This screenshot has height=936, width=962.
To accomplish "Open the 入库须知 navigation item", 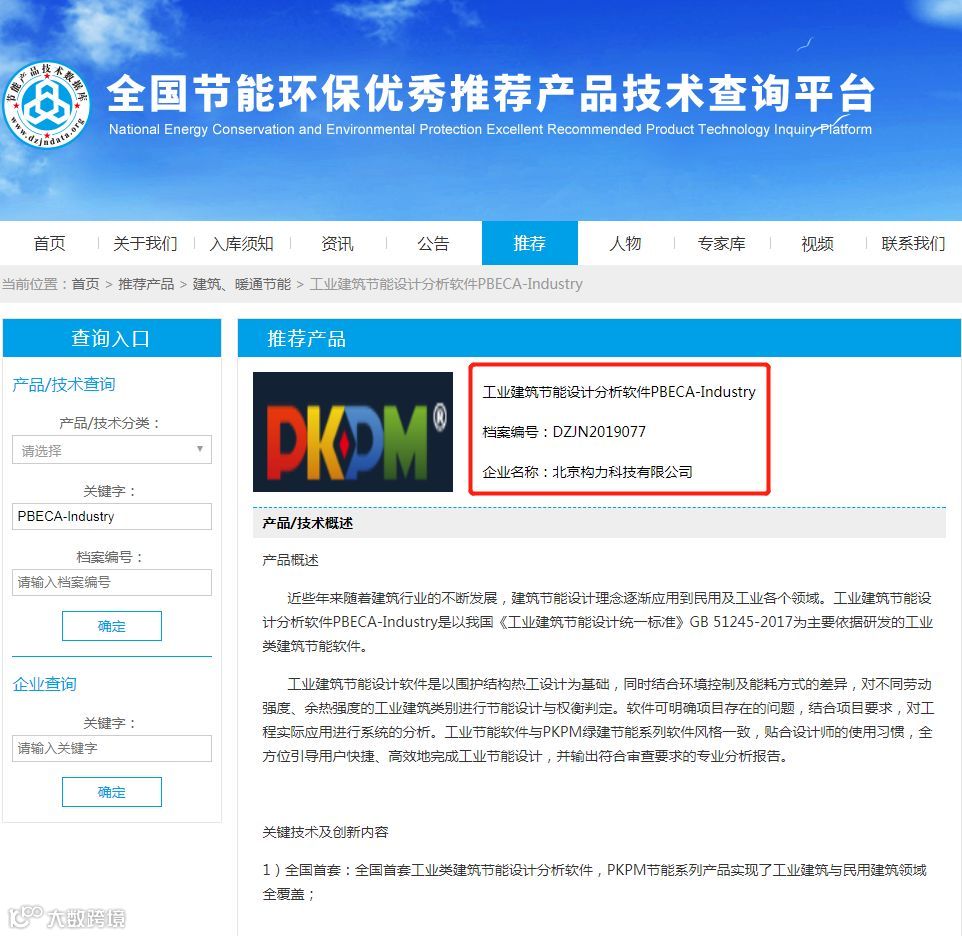I will (241, 244).
